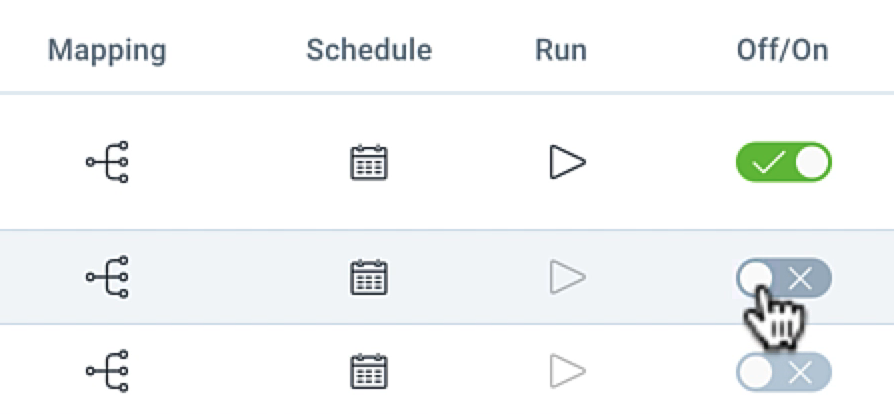
Task: Select the highlighted second table row
Action: pos(447,277)
